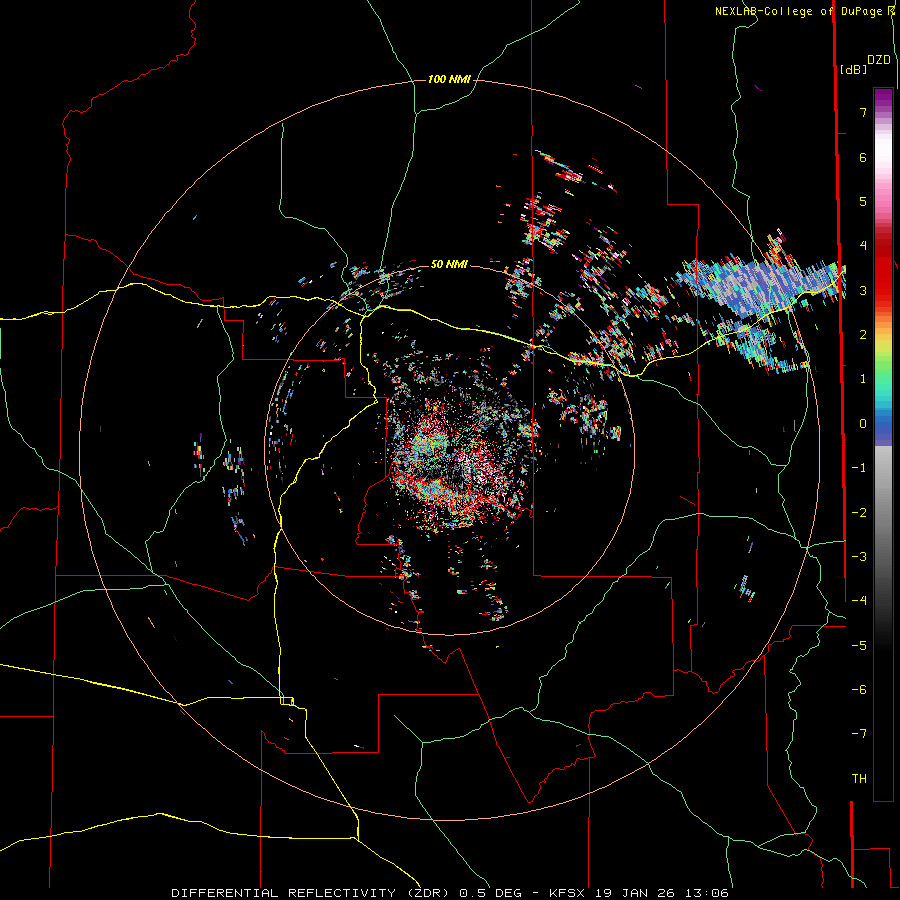
Task: Click the TH threshold label in legend
Action: (x=859, y=779)
